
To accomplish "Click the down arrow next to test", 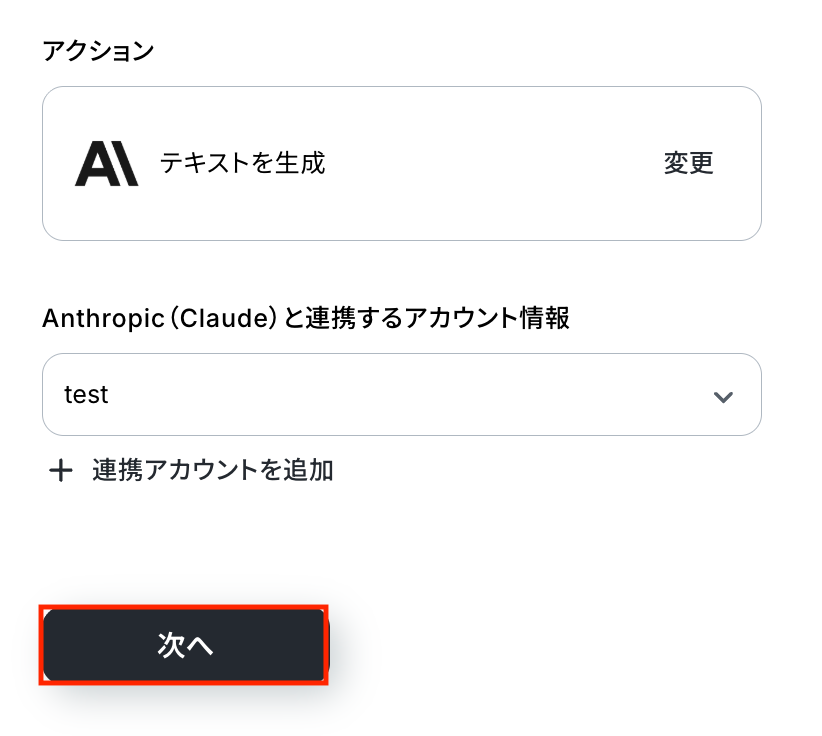I will coord(723,396).
